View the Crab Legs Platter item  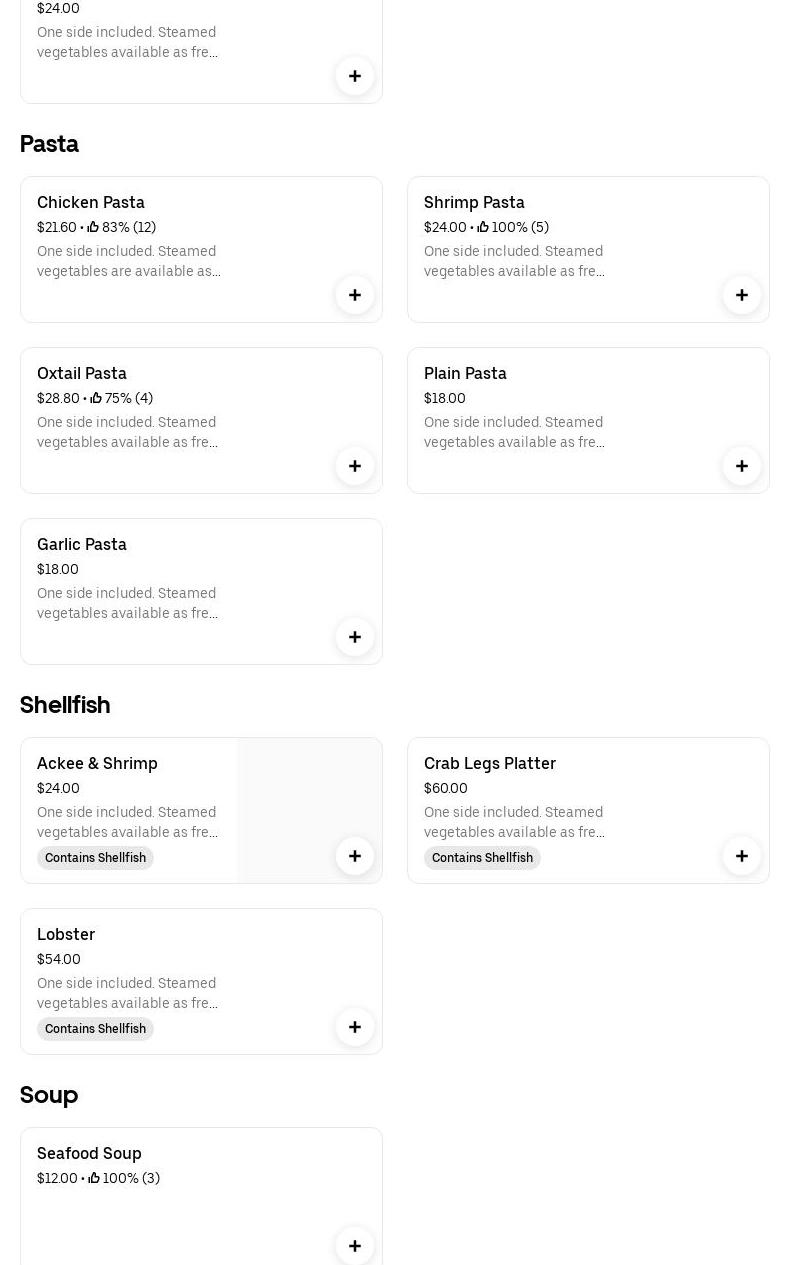(490, 763)
